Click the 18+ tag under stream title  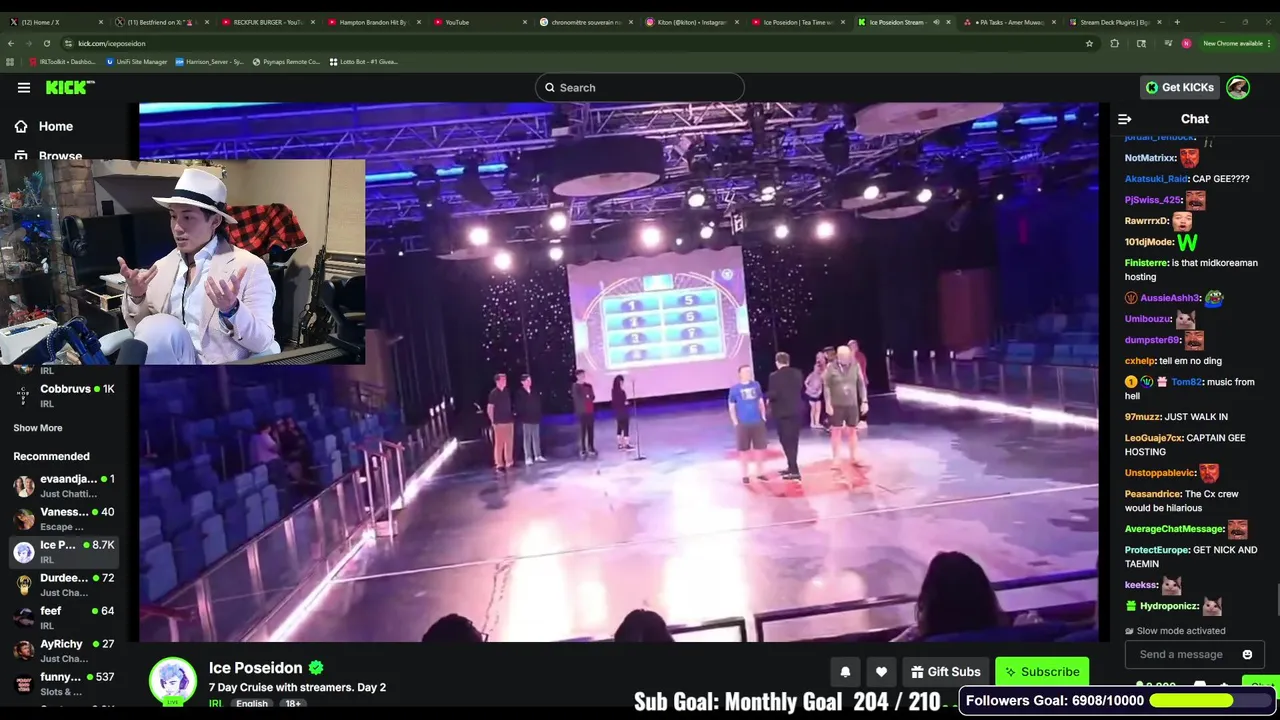(293, 704)
